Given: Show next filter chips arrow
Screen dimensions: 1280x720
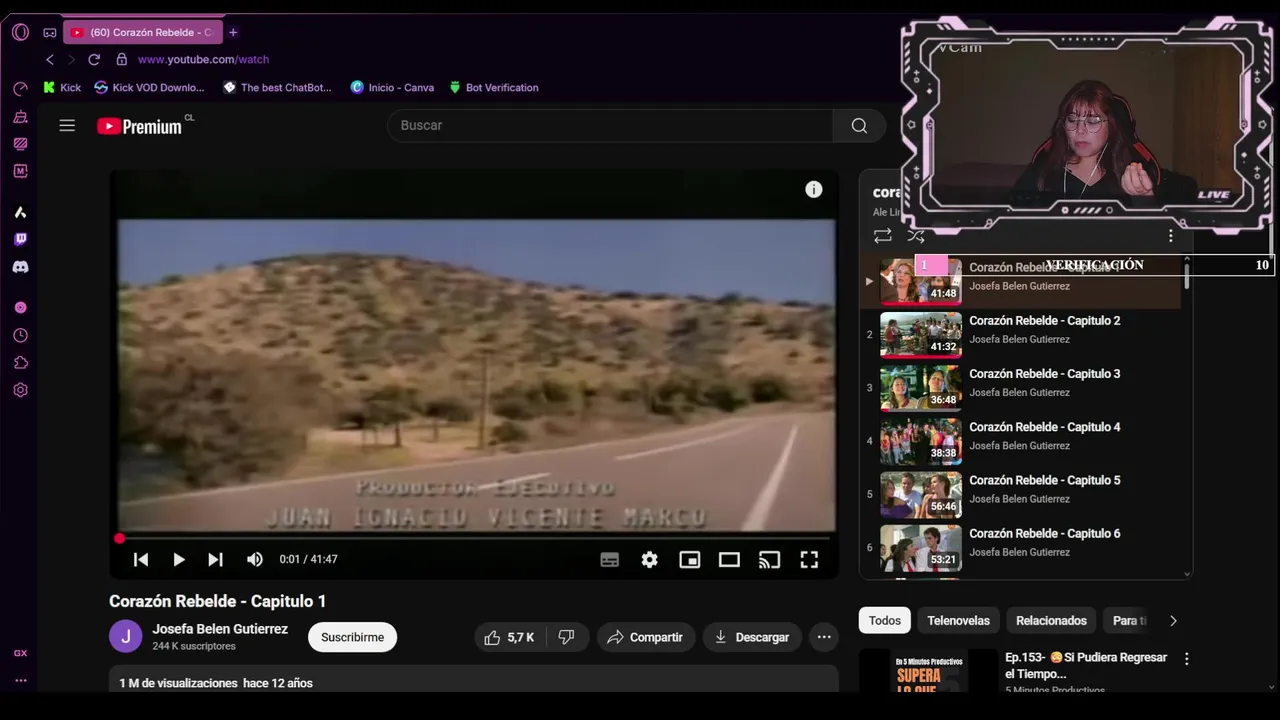Looking at the screenshot, I should coord(1173,621).
